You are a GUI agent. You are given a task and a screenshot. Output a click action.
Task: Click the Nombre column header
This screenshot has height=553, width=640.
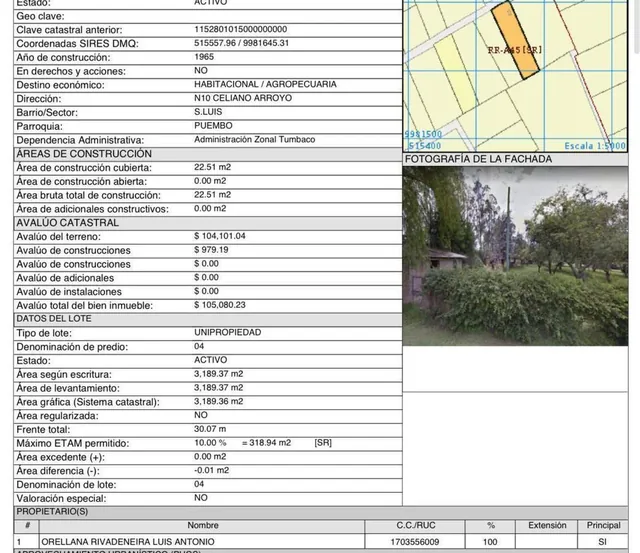pyautogui.click(x=203, y=526)
